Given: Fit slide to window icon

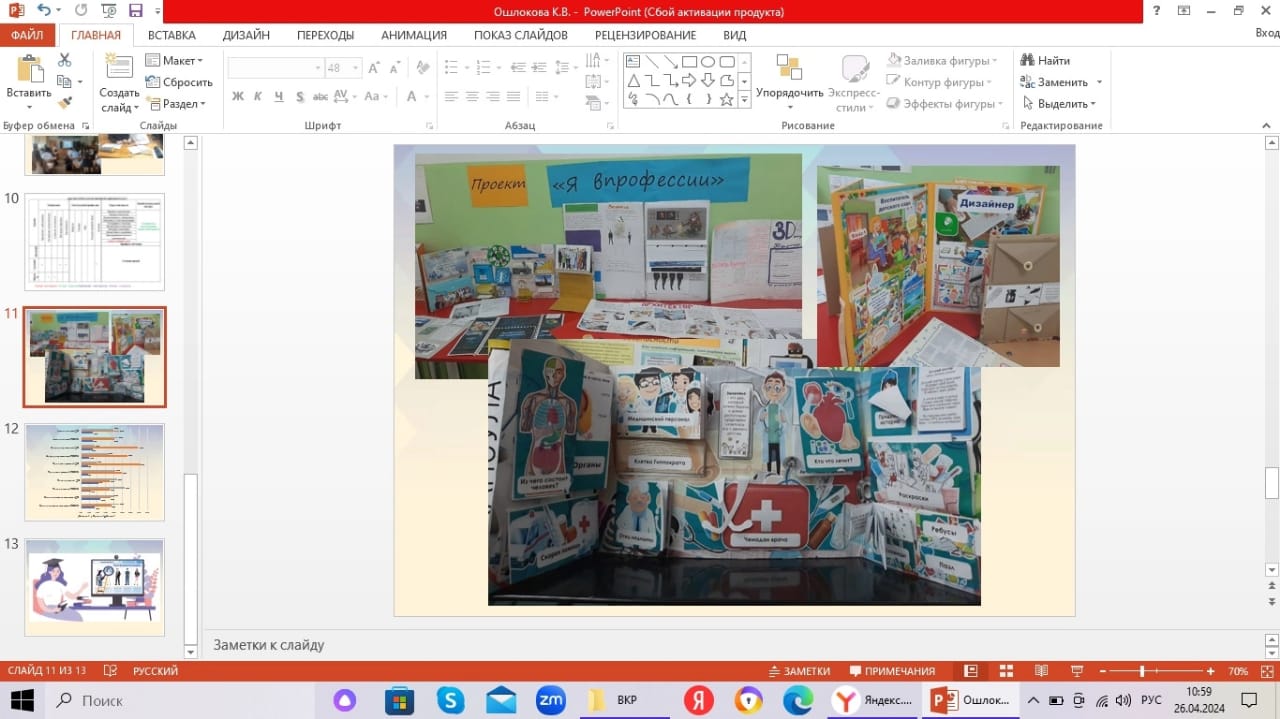Looking at the screenshot, I should click(1263, 671).
